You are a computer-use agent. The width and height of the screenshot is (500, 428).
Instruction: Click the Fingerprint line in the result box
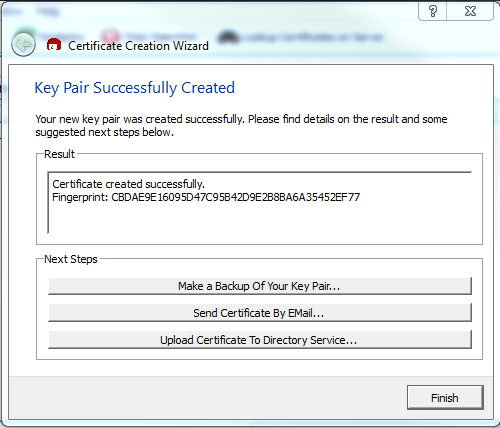point(206,197)
